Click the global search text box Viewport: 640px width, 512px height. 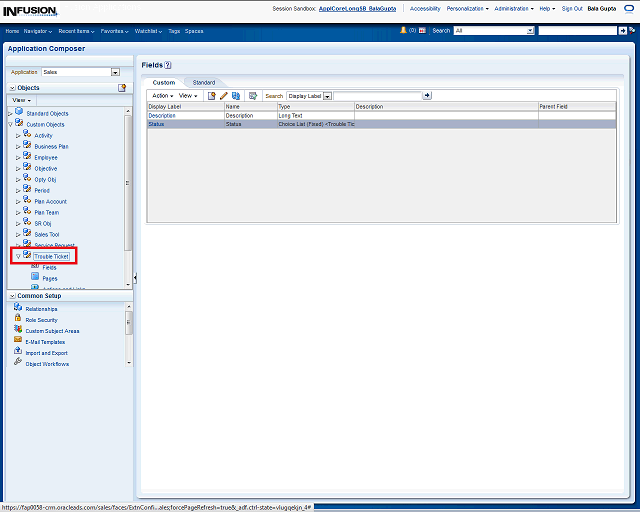pyautogui.click(x=578, y=31)
